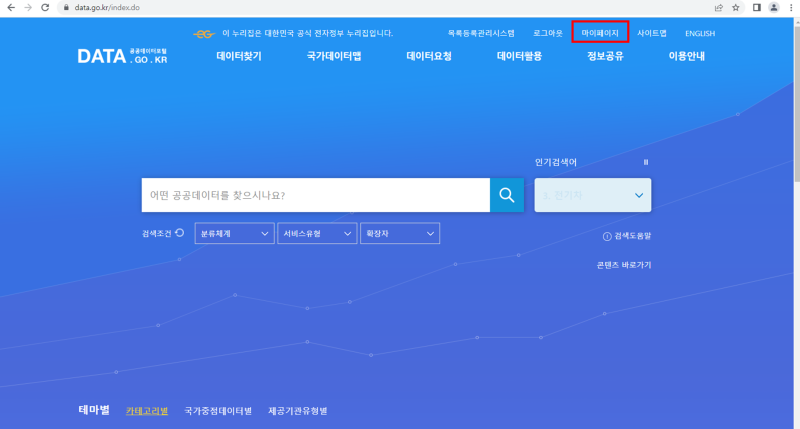
Task: Open the browser profile avatar icon
Action: 774,8
